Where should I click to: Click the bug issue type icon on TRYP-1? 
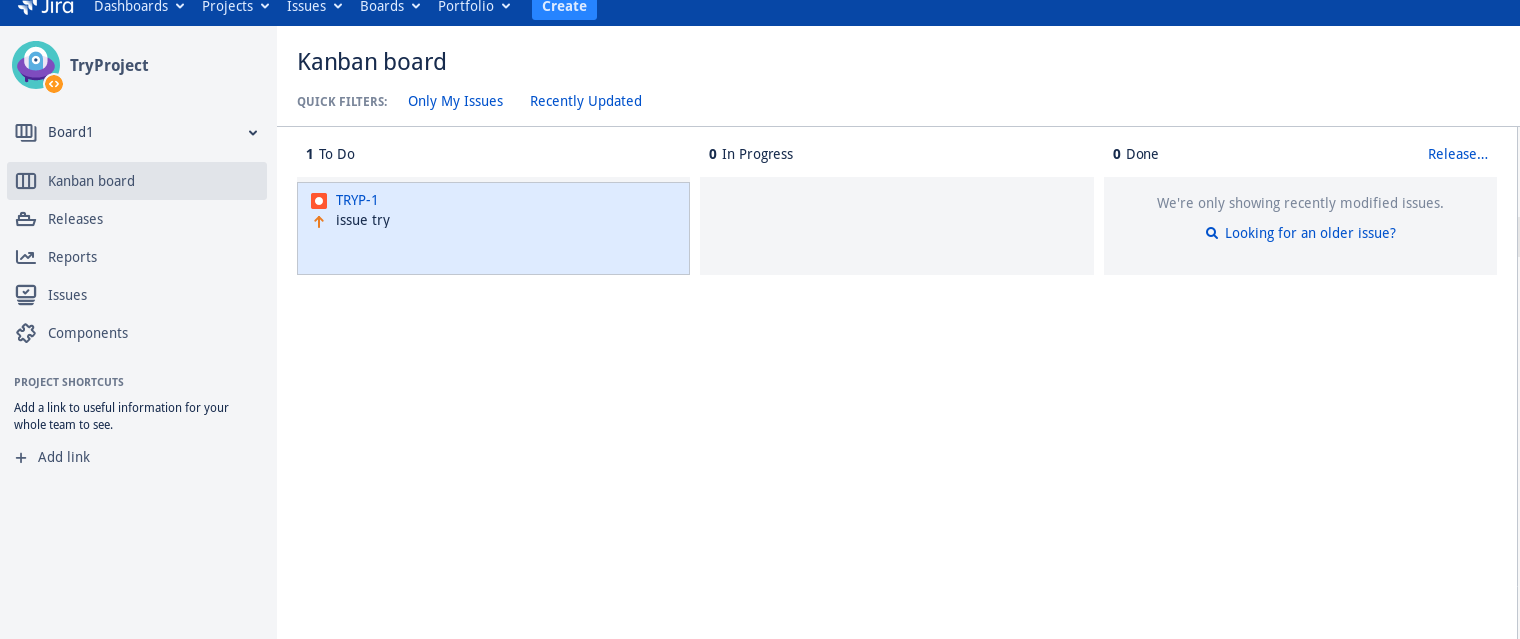coord(319,200)
